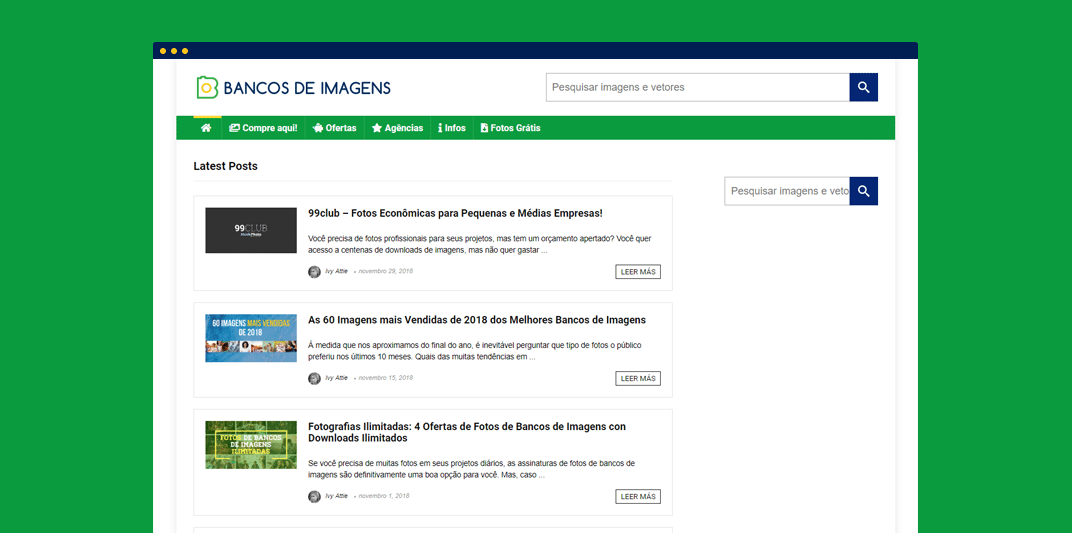Click LEER MÁS on the 60 Imagens post
Viewport: 1072px width, 533px height.
tap(638, 379)
